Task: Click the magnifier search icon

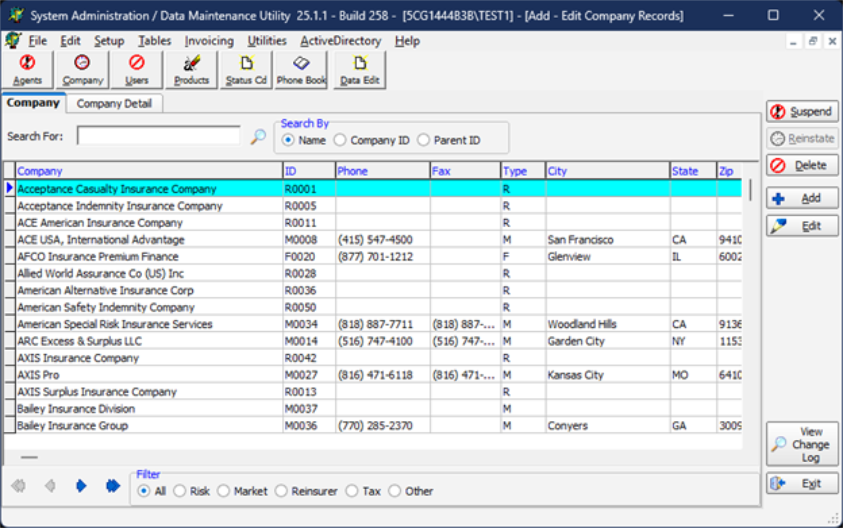Action: [x=258, y=137]
